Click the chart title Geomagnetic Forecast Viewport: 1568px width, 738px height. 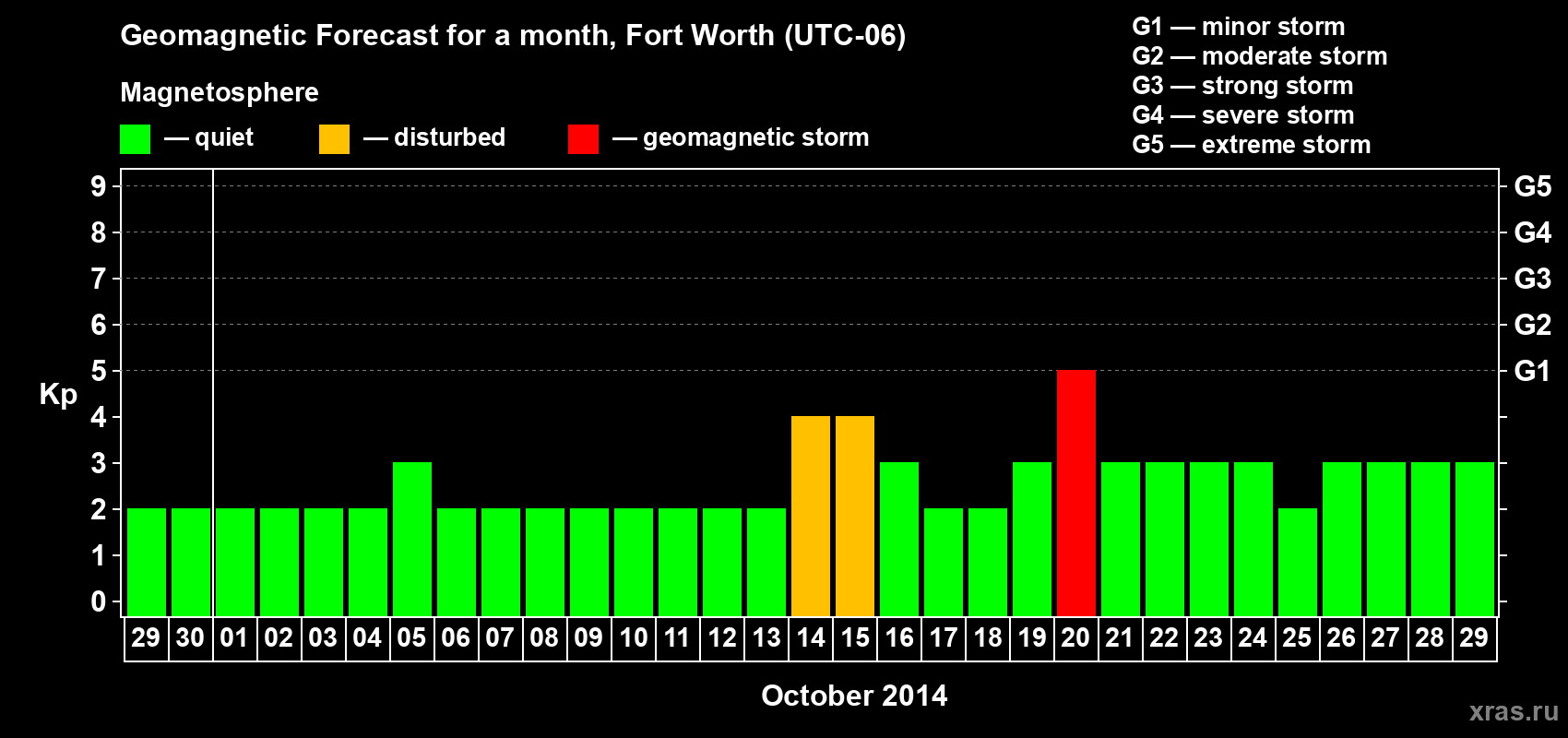[x=513, y=36]
